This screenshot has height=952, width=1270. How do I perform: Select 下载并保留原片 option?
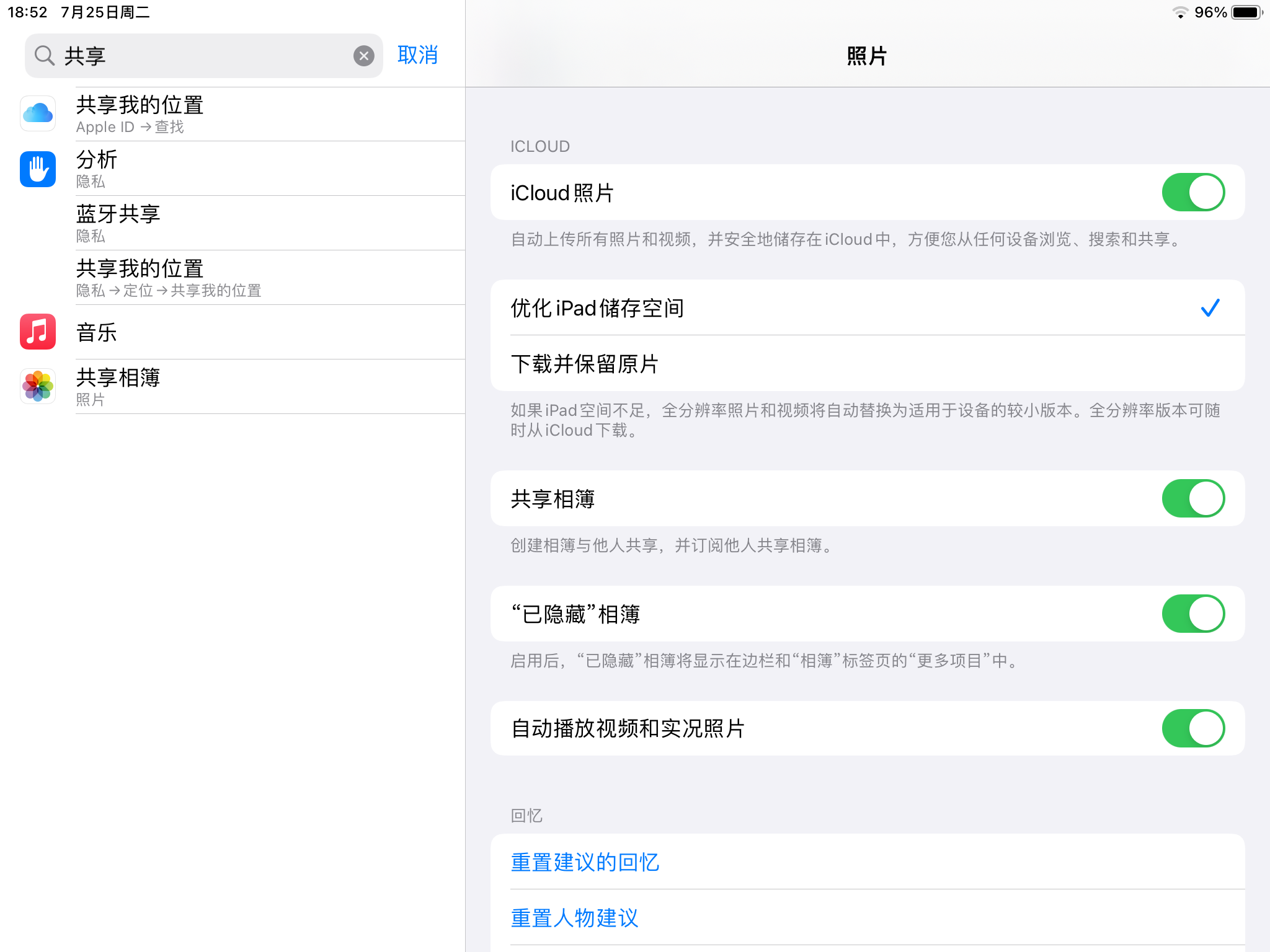pyautogui.click(x=868, y=363)
